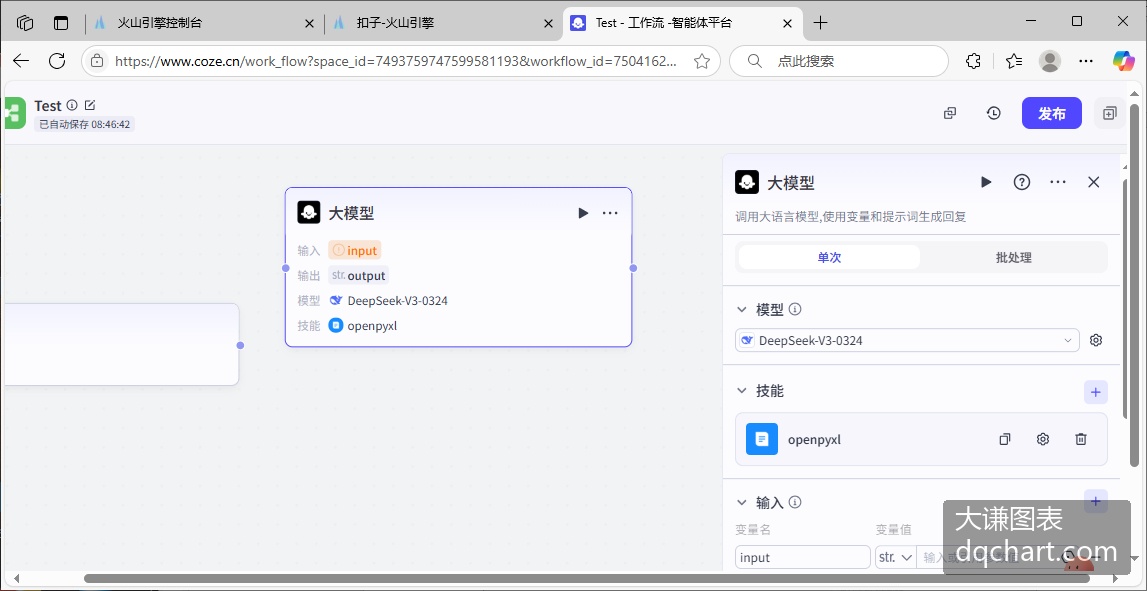Open the panel icon right of 发布
Screen dimensions: 1147x591
pyautogui.click(x=1110, y=113)
